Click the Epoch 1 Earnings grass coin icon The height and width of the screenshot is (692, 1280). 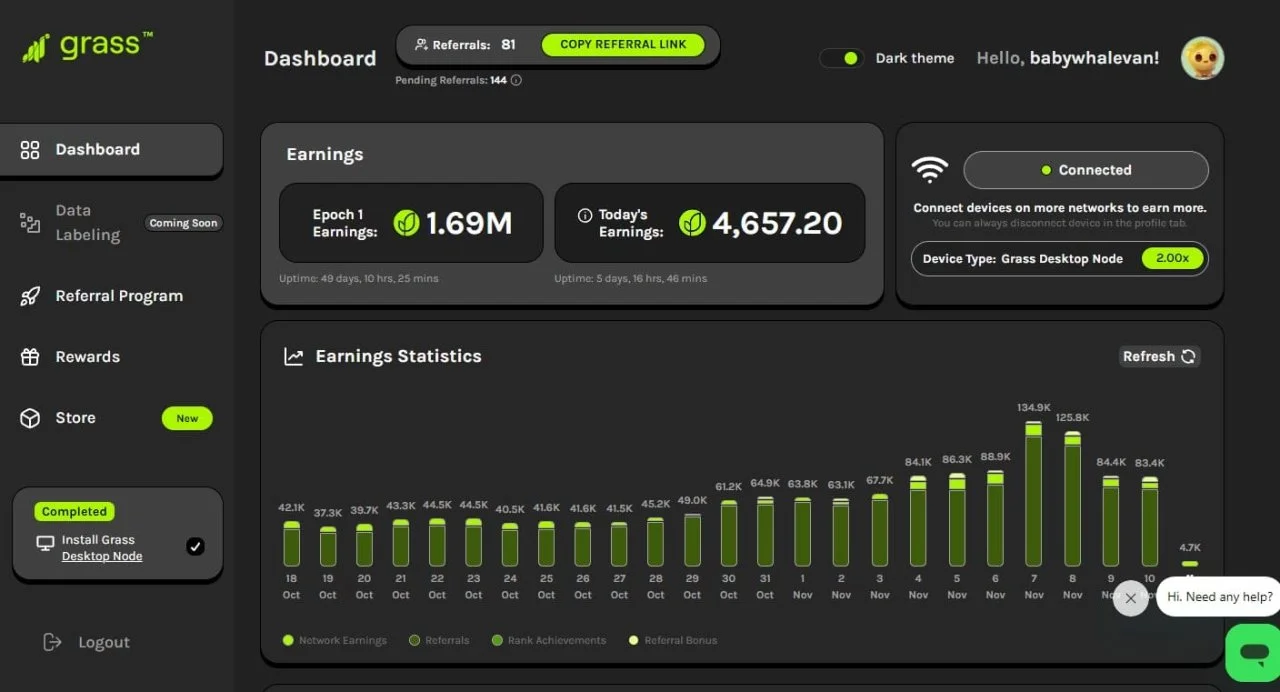tap(406, 222)
